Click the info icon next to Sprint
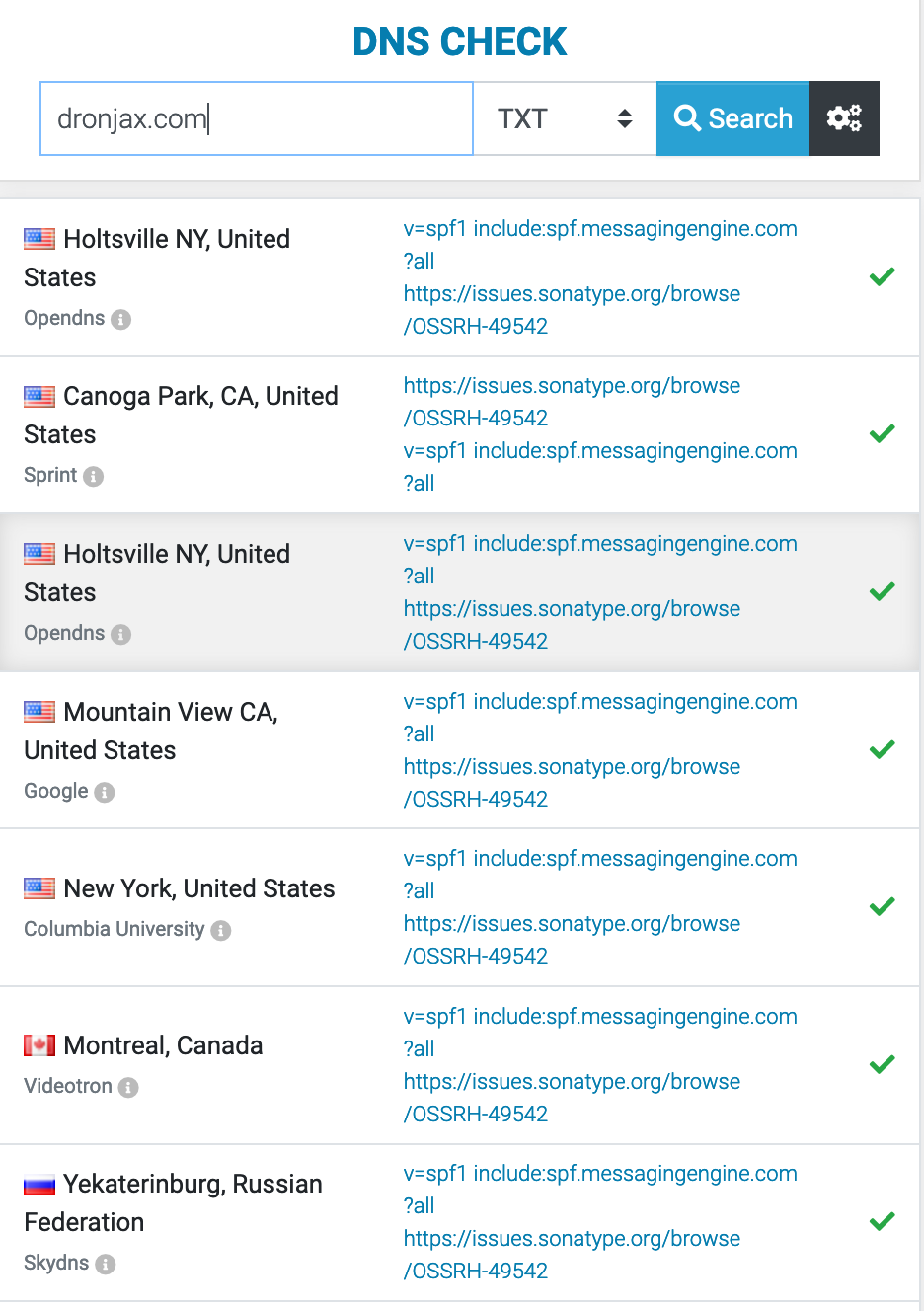Screen dimensions: 924x1311 tap(94, 477)
